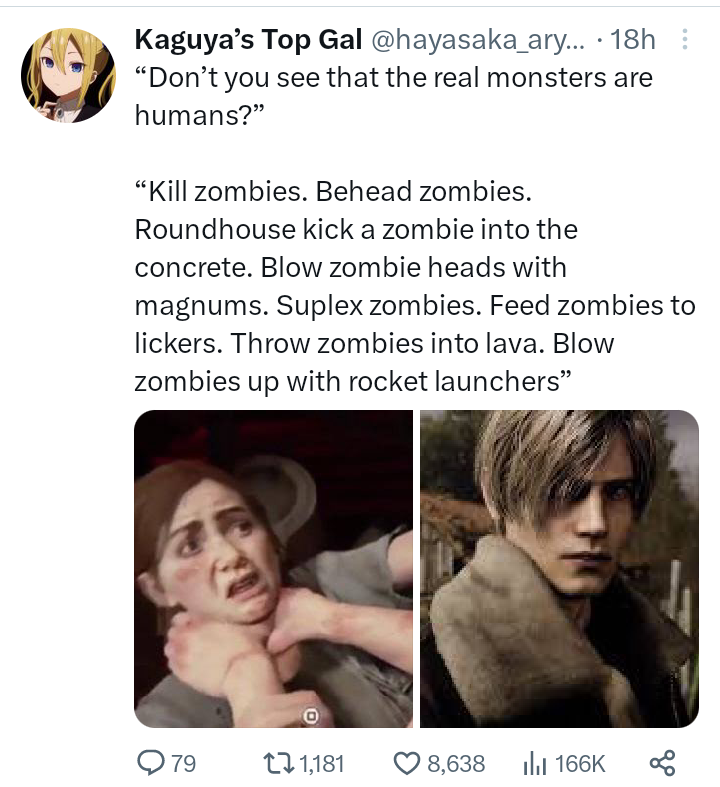Open the right image of the blond man
The height and width of the screenshot is (787, 720).
pyautogui.click(x=559, y=568)
